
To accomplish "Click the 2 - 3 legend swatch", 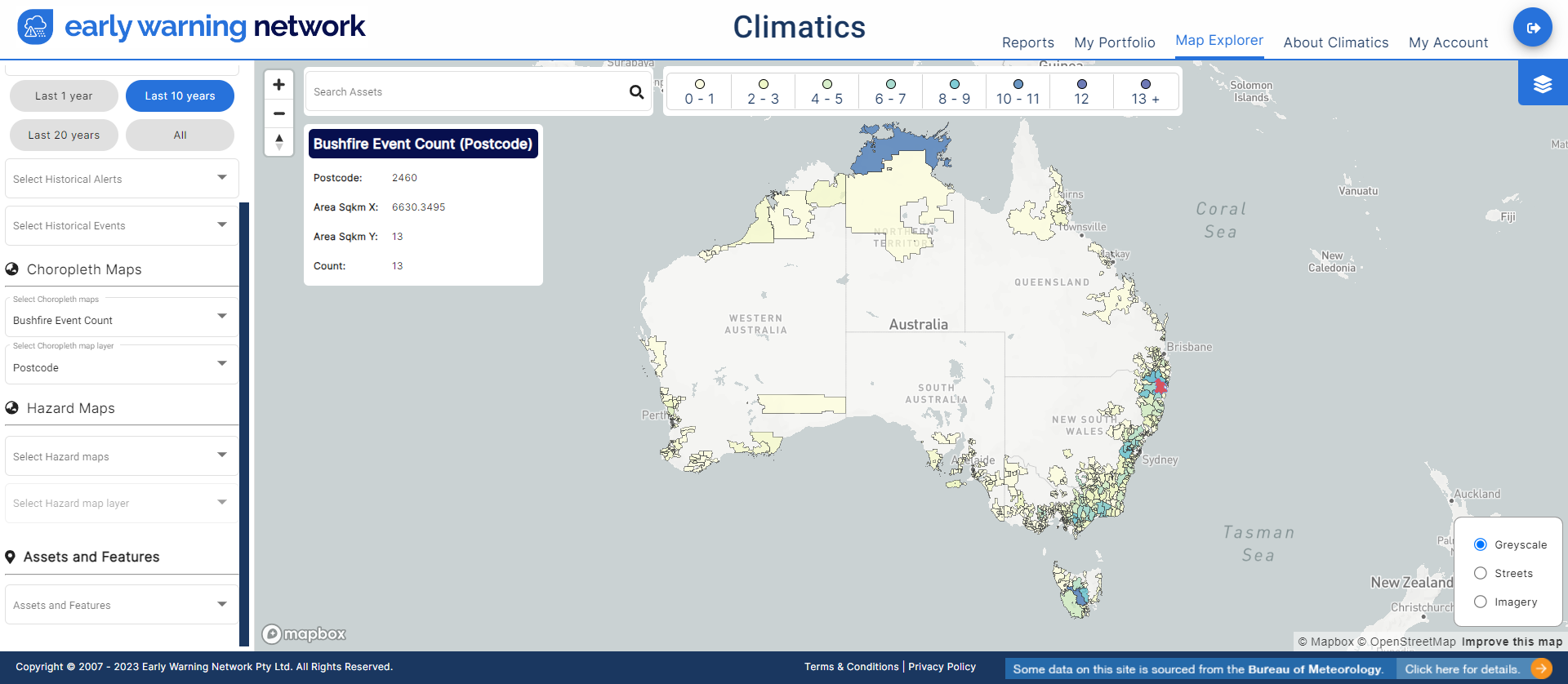I will point(764,84).
